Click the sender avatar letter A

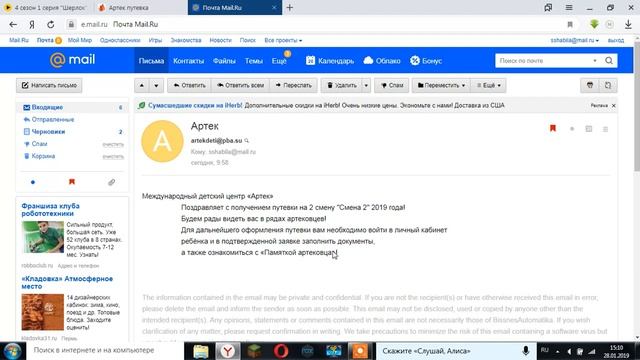point(162,141)
